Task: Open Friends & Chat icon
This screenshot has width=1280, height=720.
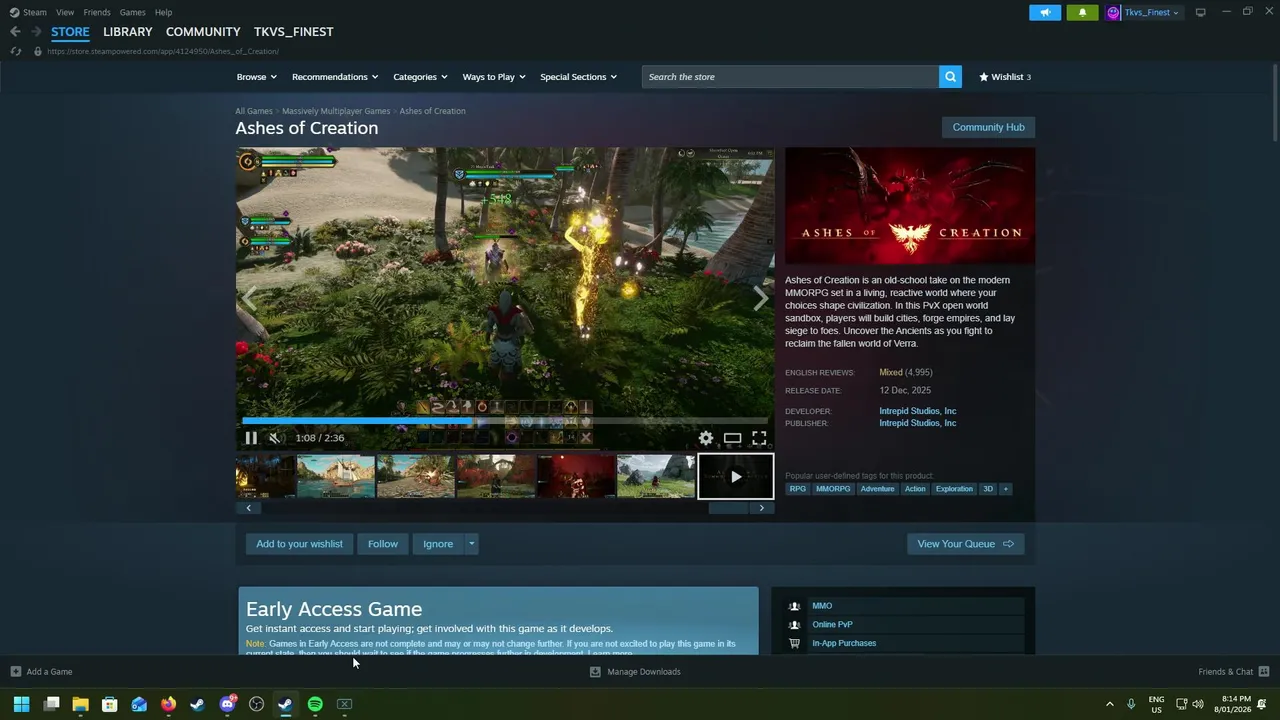Action: coord(1263,672)
